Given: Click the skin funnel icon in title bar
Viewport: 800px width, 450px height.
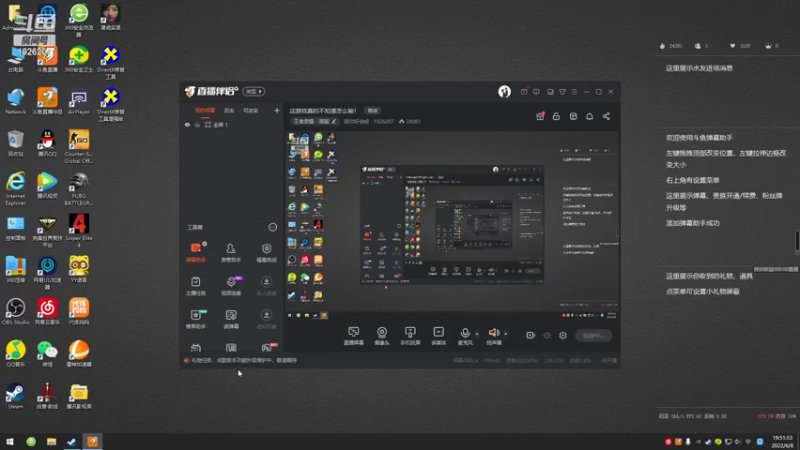Looking at the screenshot, I should (562, 92).
